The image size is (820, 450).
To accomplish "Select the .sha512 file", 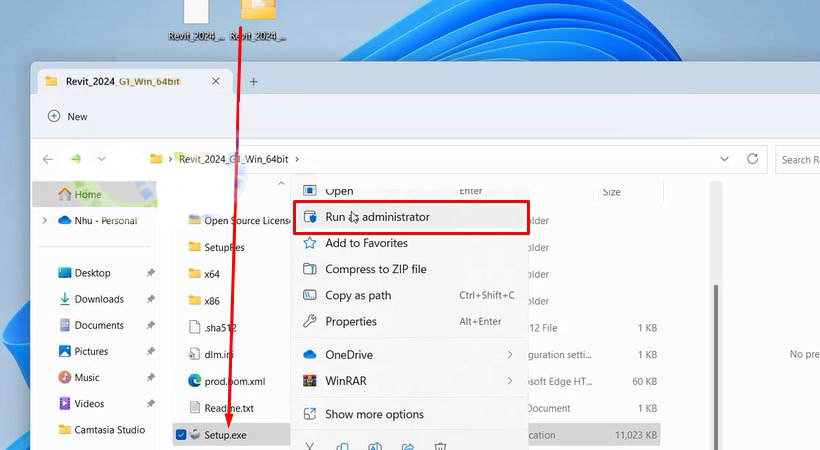I will (220, 328).
